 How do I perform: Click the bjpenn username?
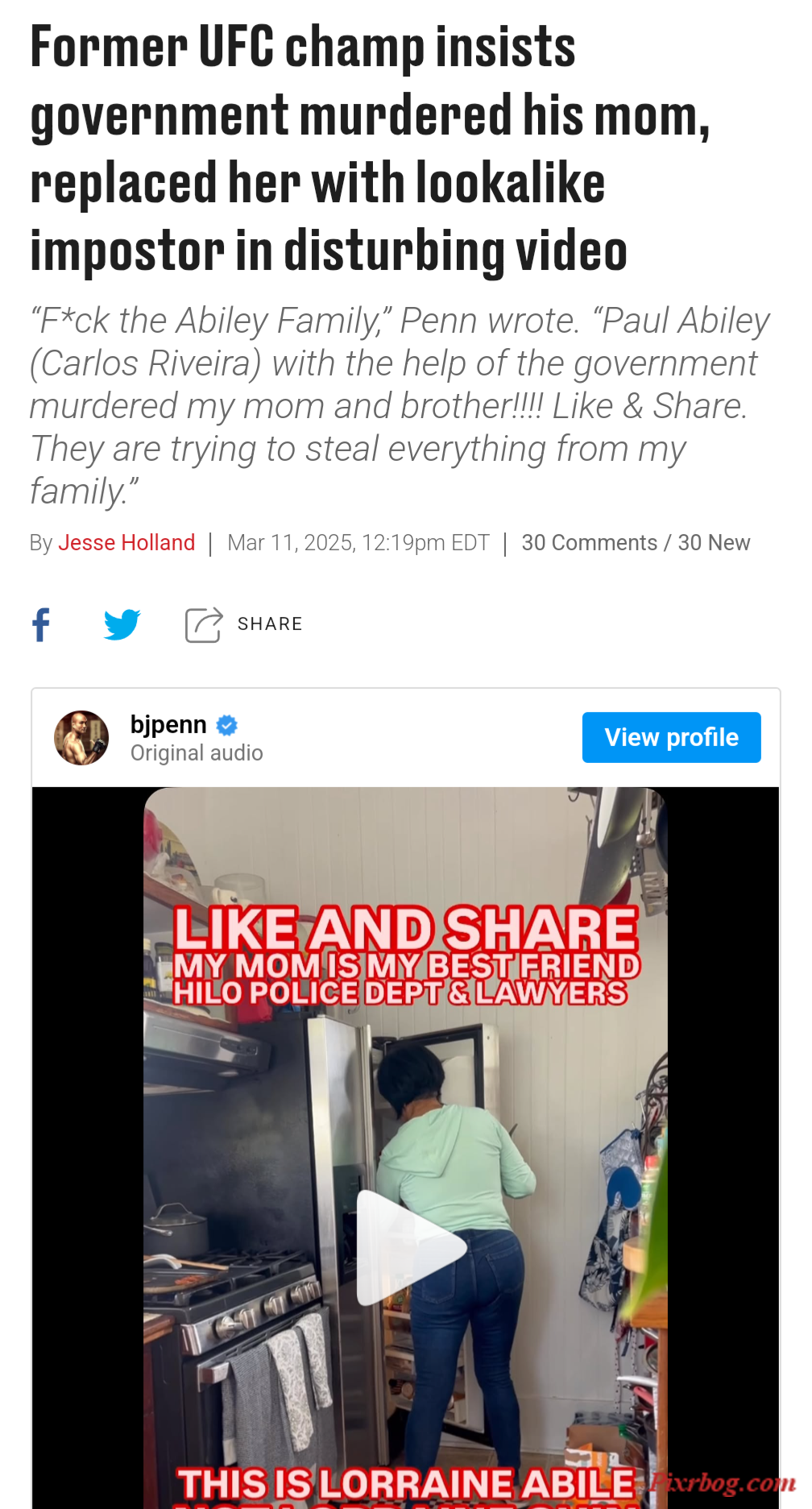[x=168, y=724]
